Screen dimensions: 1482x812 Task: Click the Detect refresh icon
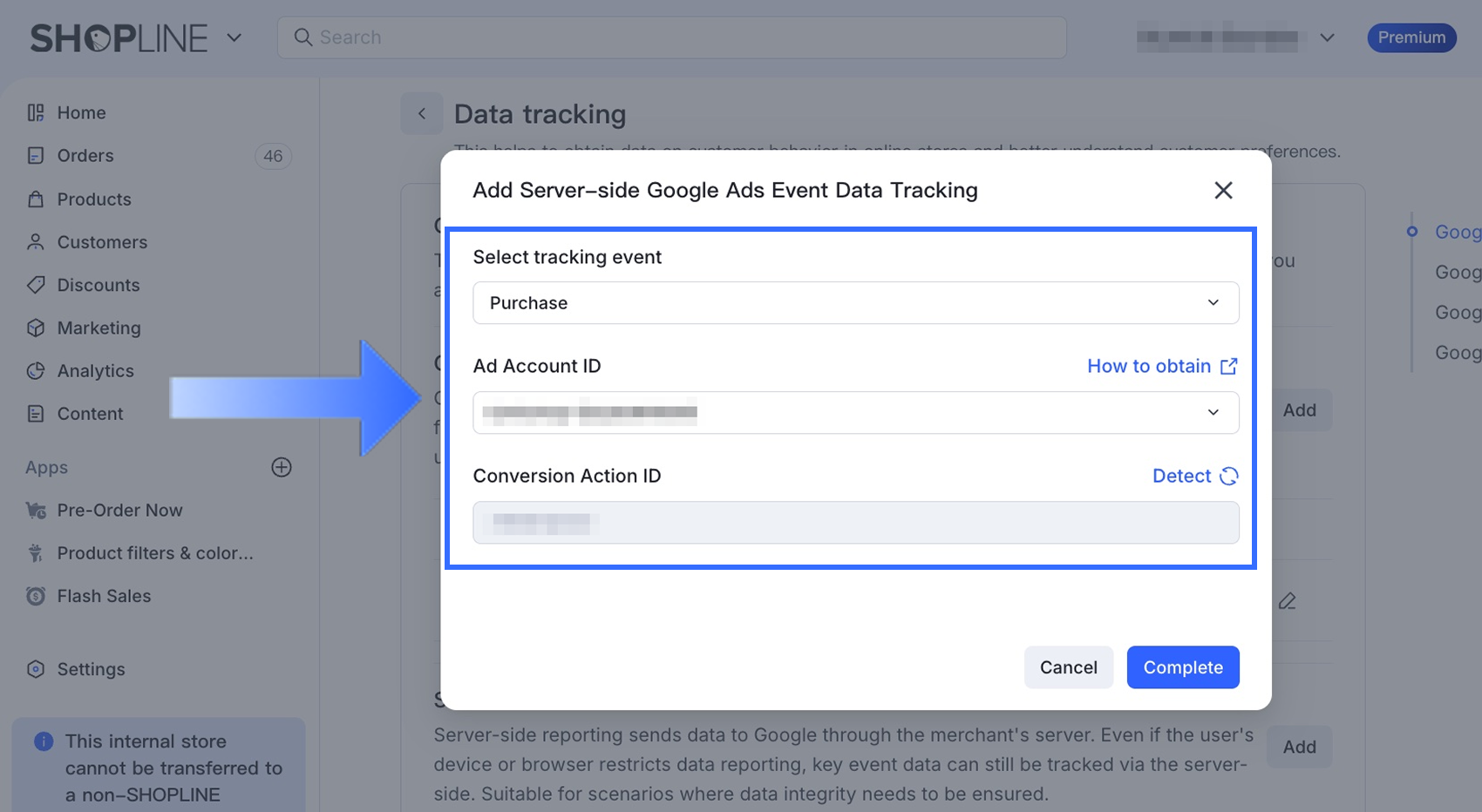1228,476
